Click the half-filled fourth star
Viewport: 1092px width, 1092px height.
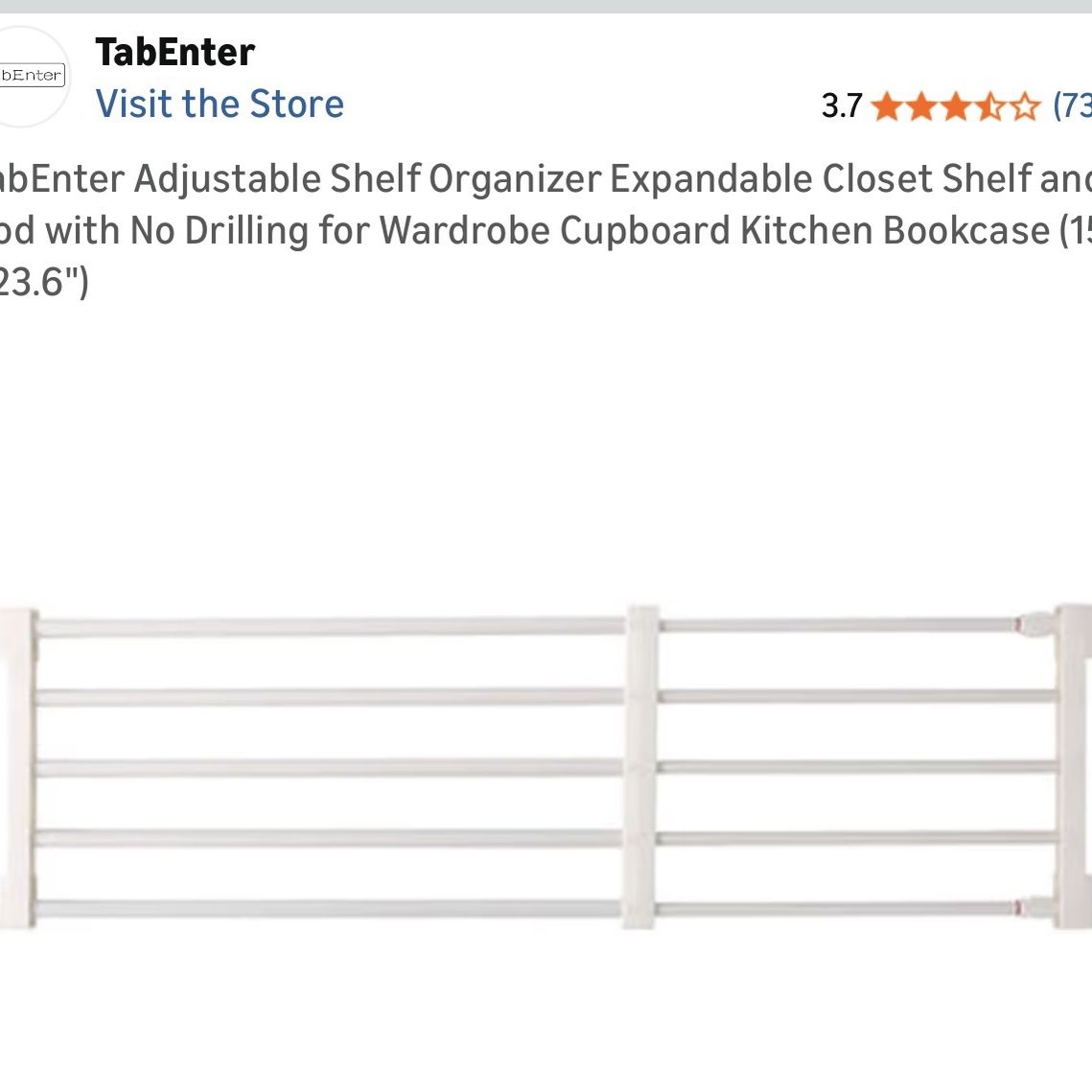point(989,106)
